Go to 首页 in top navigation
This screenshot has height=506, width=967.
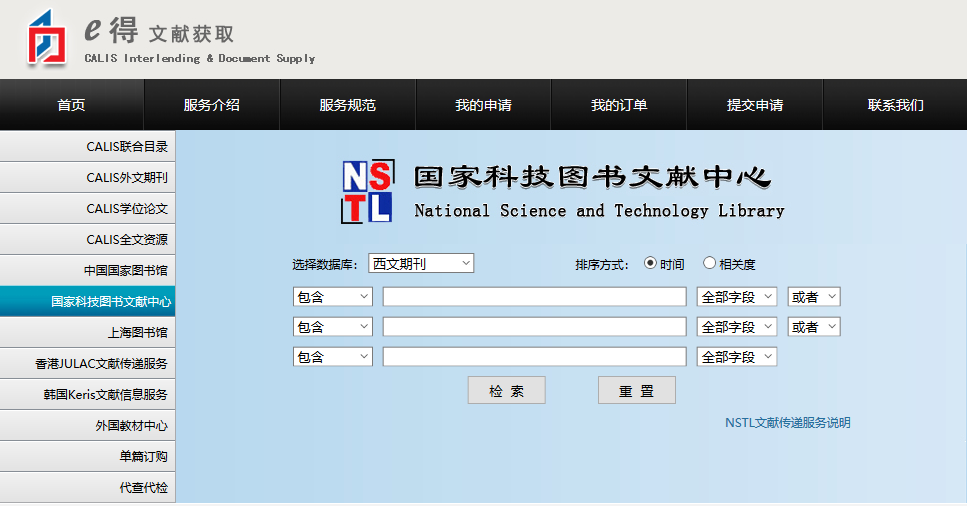(x=72, y=105)
